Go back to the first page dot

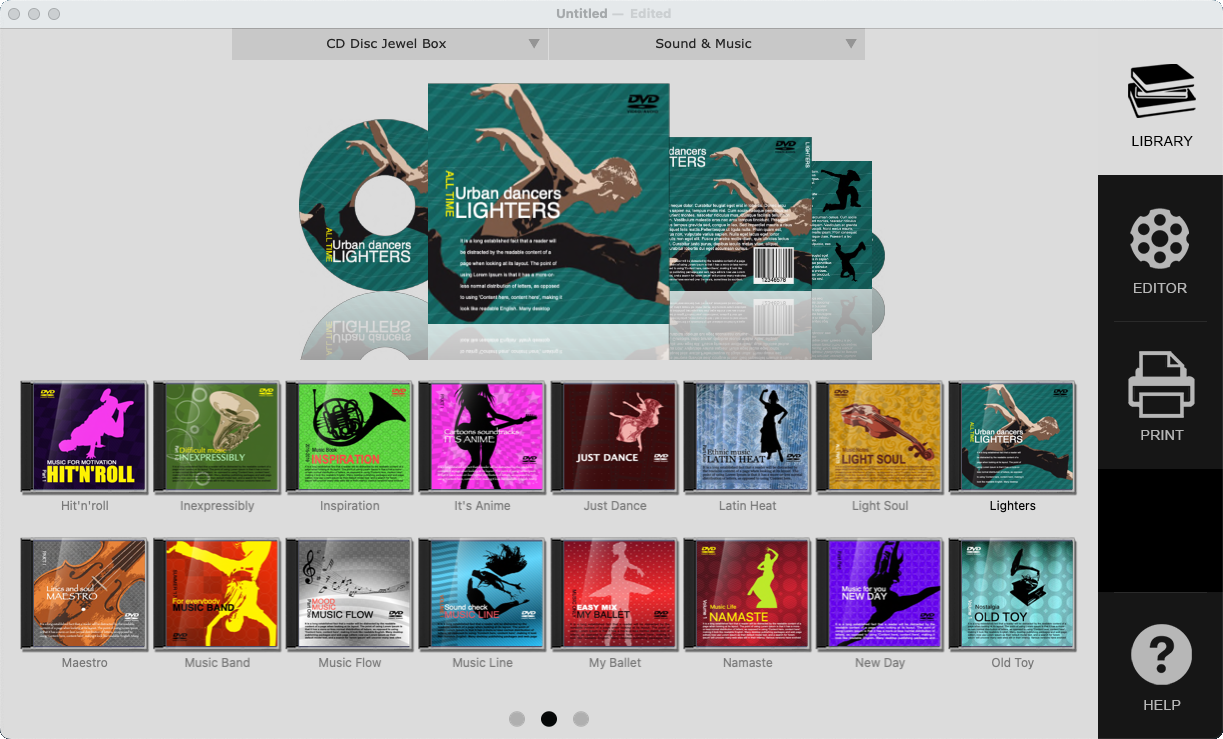click(517, 718)
